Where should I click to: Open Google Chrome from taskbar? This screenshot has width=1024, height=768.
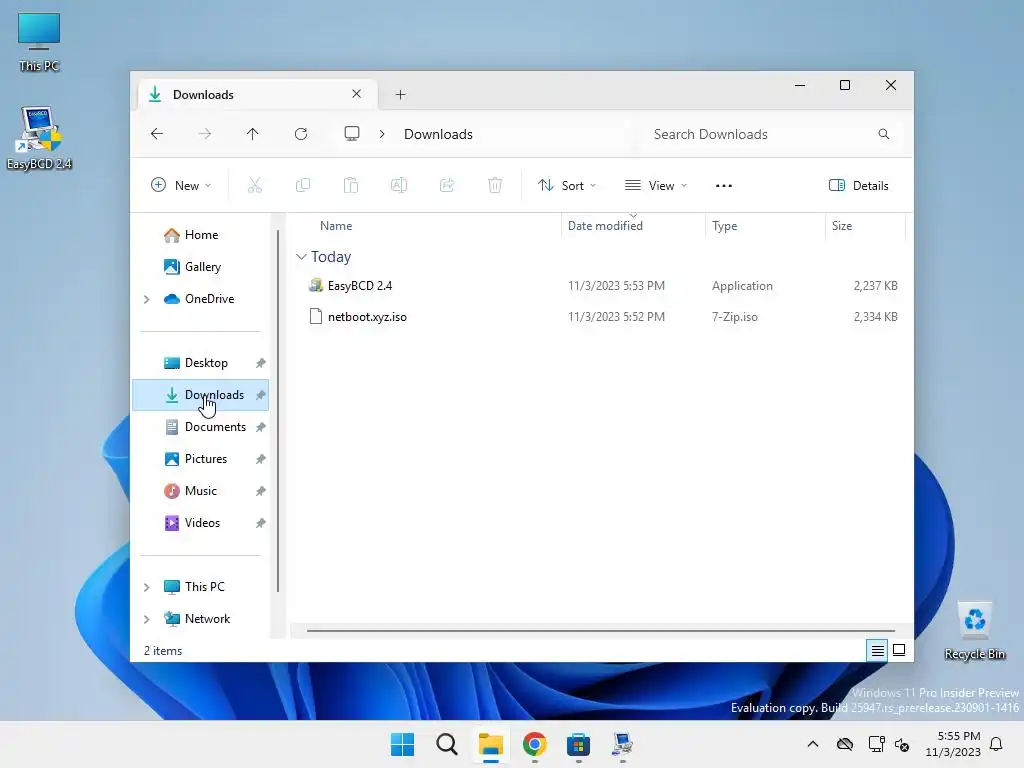tap(534, 744)
